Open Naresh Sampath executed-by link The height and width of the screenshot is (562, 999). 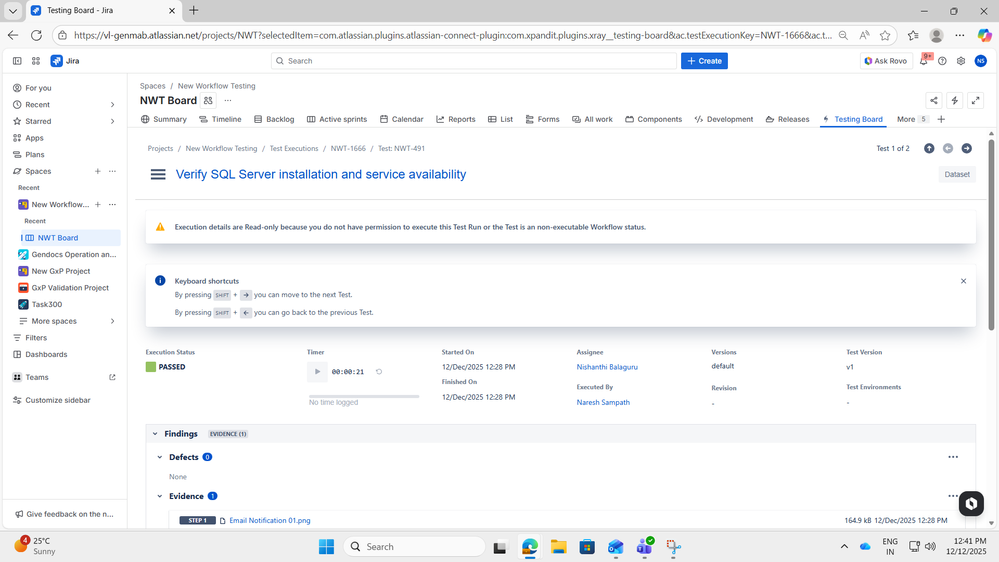(603, 403)
